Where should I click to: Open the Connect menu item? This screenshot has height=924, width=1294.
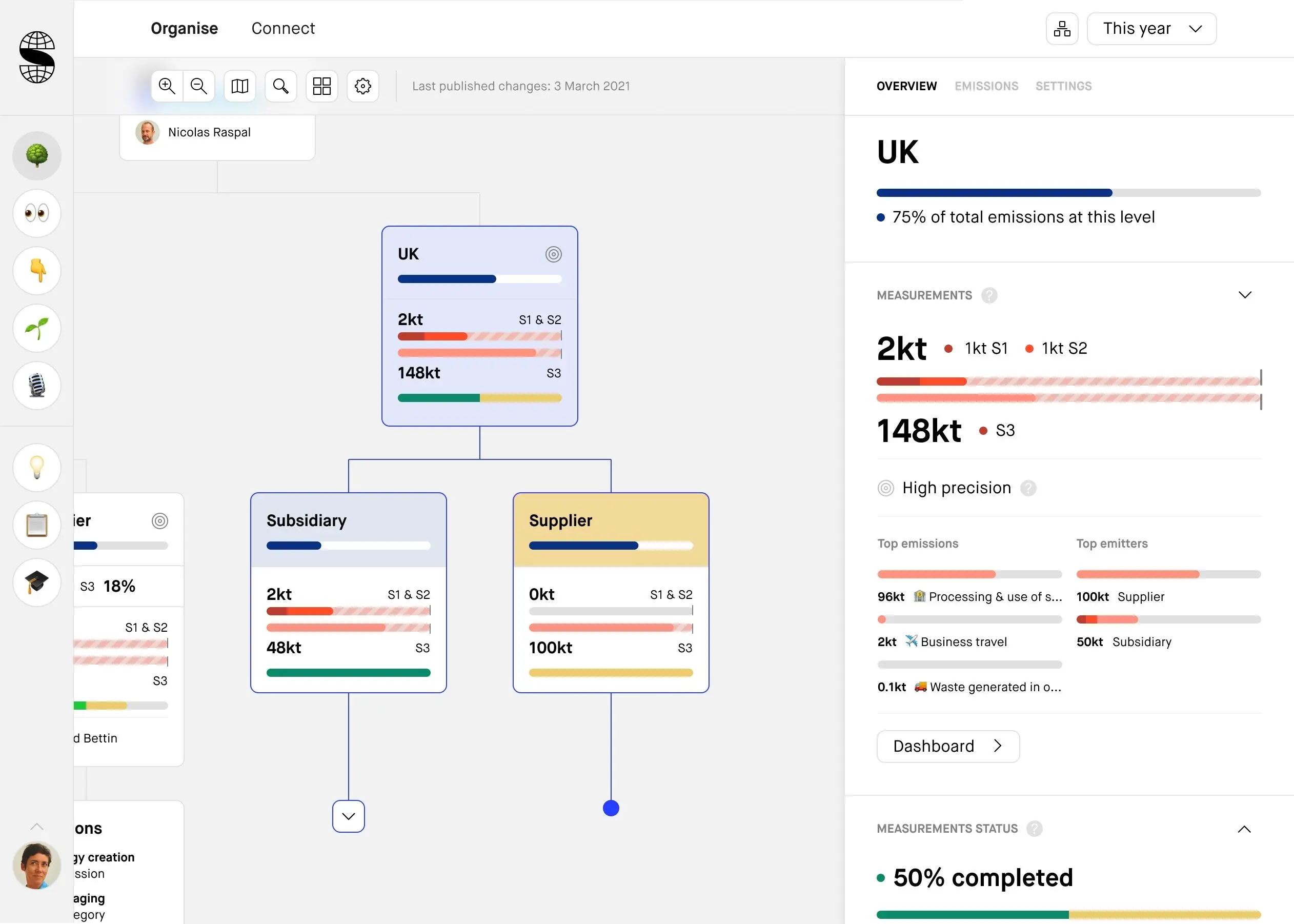282,28
